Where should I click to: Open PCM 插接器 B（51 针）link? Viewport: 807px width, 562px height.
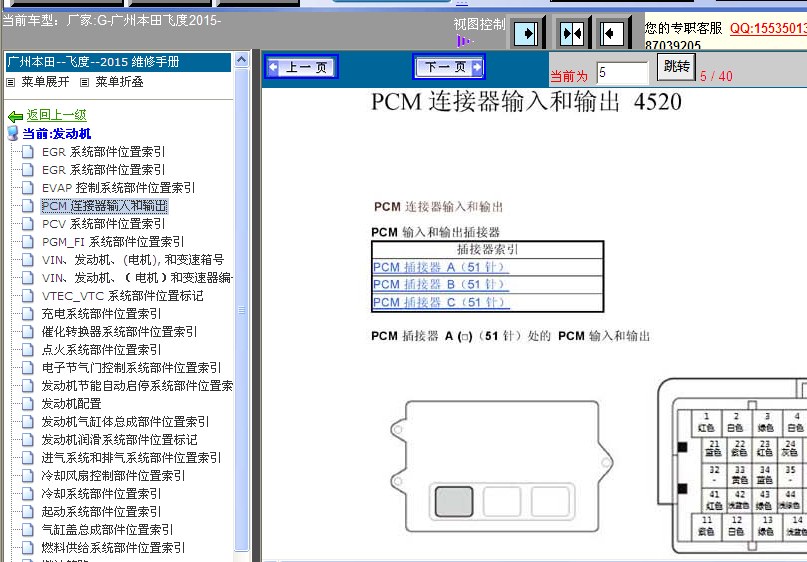pos(441,285)
